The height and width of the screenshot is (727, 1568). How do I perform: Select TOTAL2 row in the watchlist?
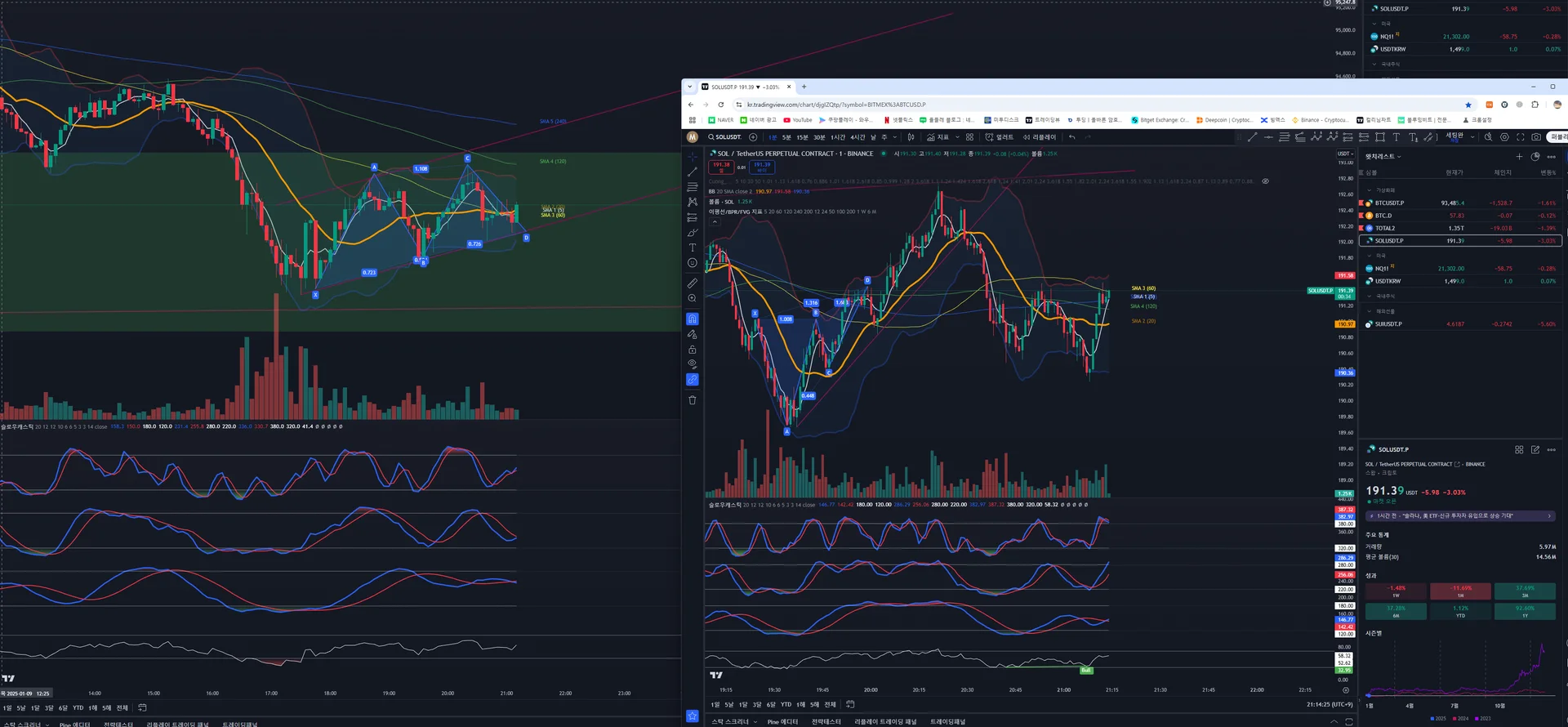1461,228
